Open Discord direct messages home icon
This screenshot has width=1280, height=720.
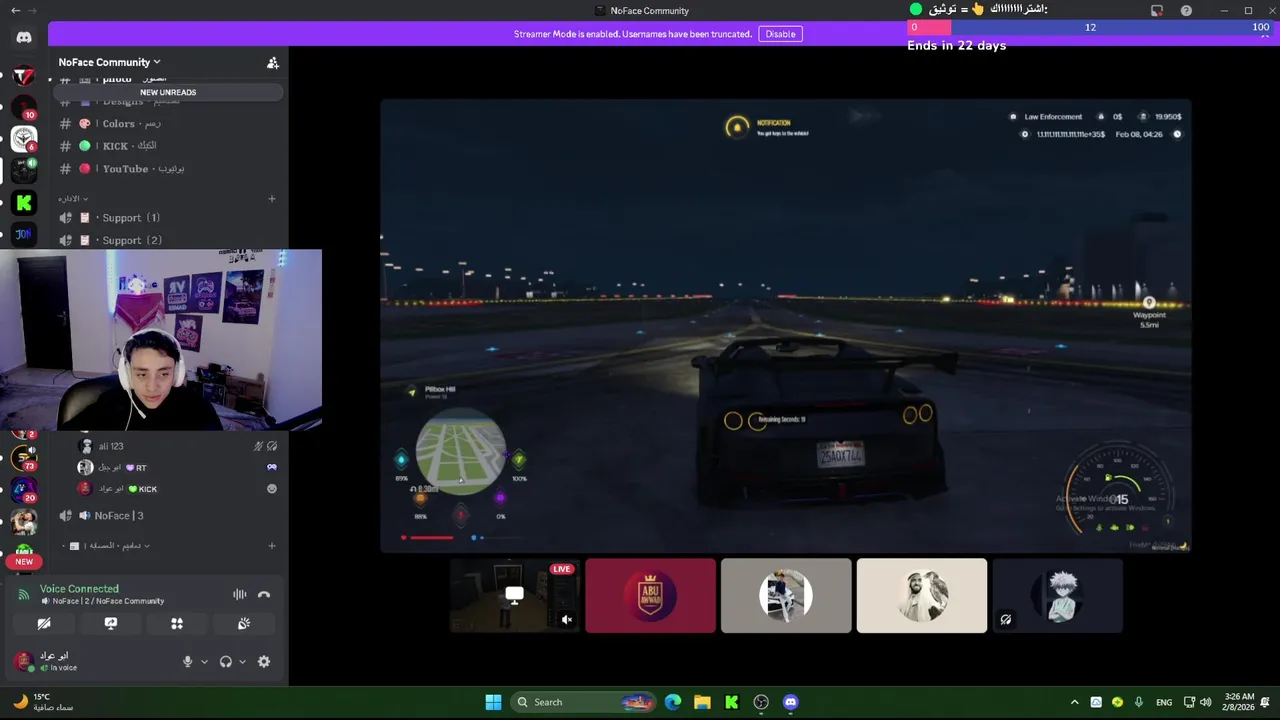pos(24,37)
